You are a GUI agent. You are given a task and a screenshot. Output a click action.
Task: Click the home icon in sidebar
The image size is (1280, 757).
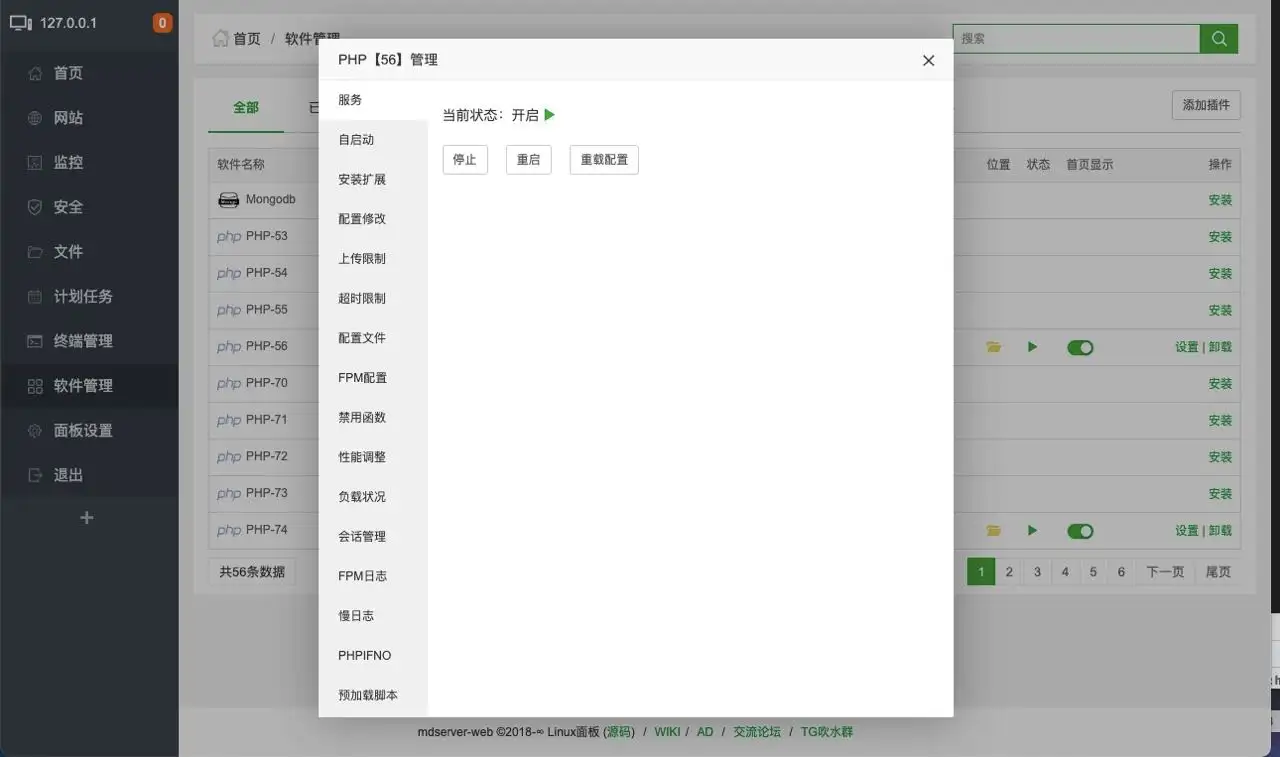click(x=35, y=73)
